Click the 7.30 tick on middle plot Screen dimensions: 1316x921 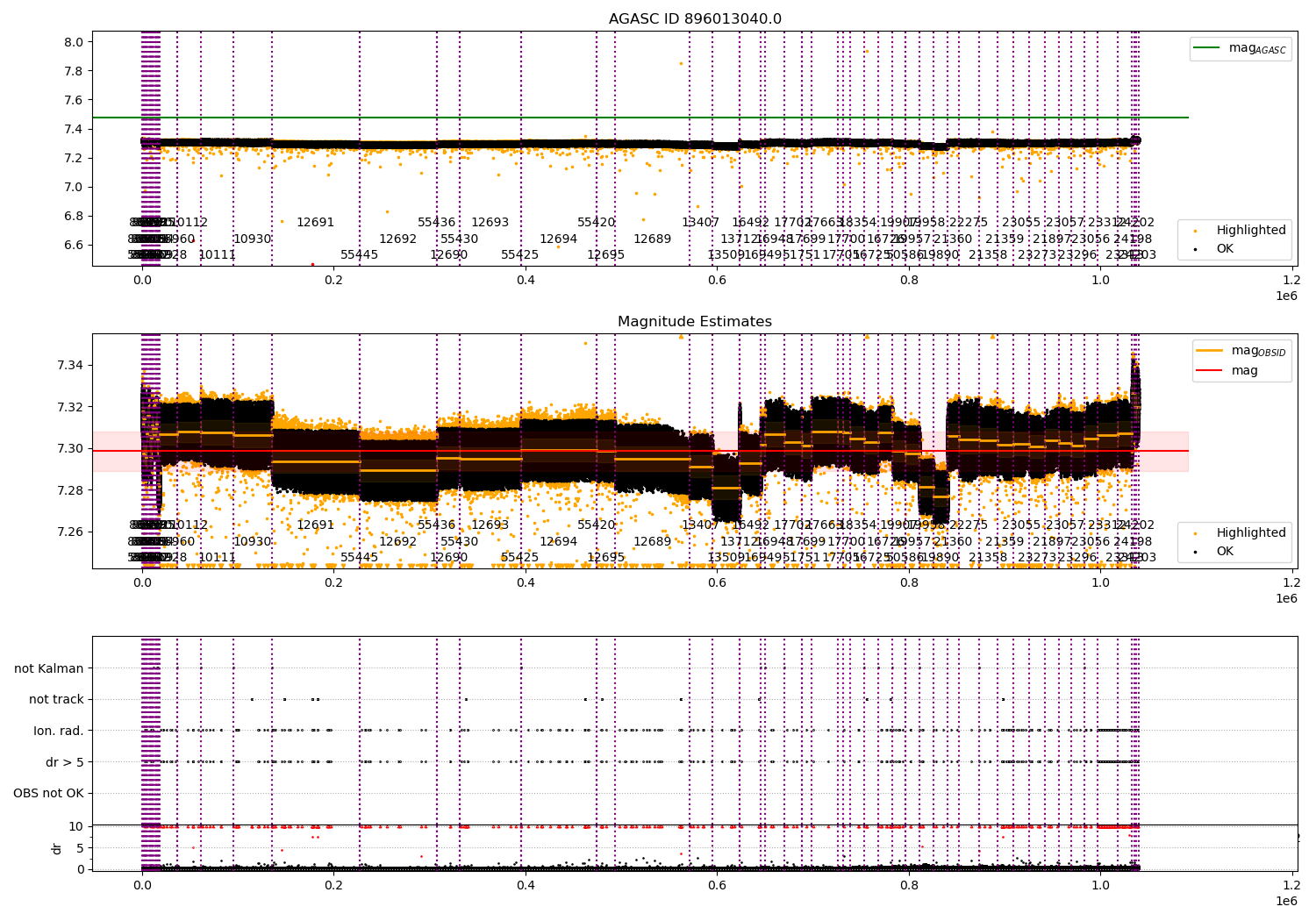70,448
